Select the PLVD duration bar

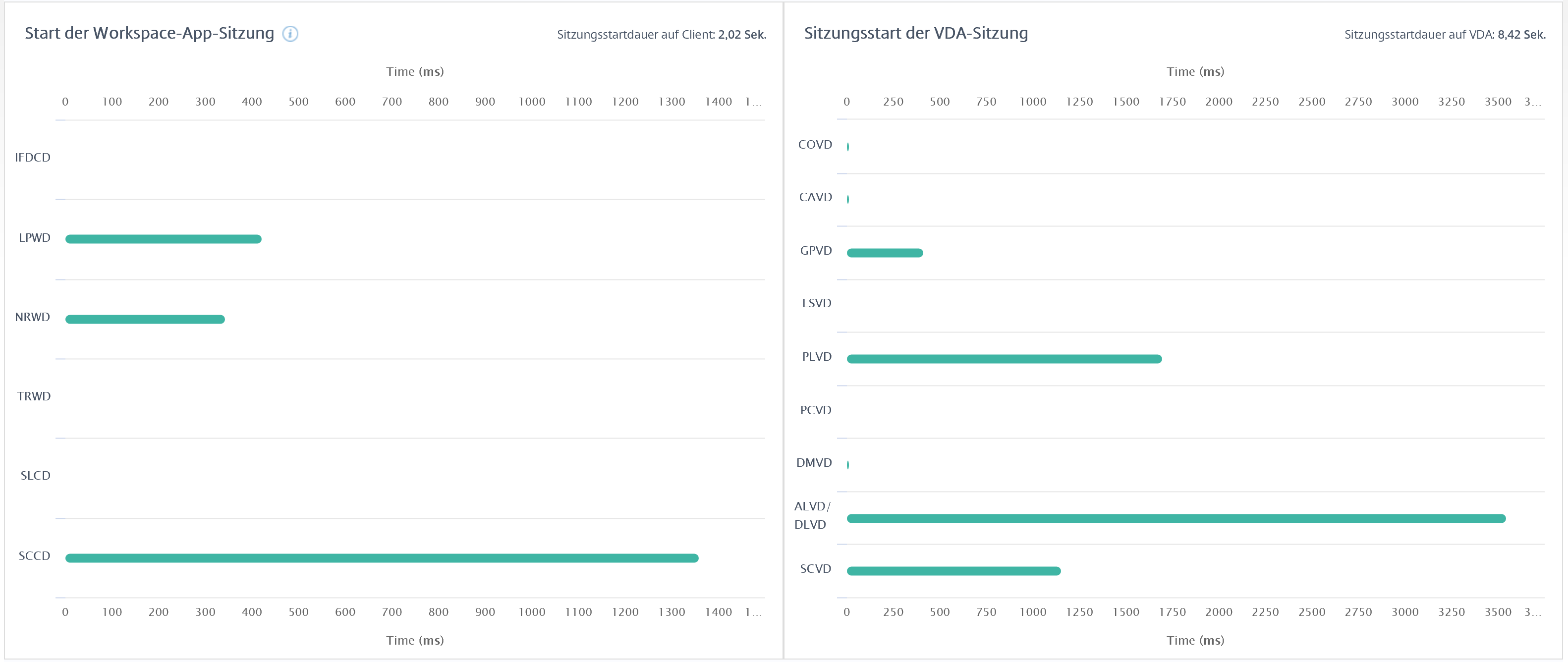pos(1004,359)
